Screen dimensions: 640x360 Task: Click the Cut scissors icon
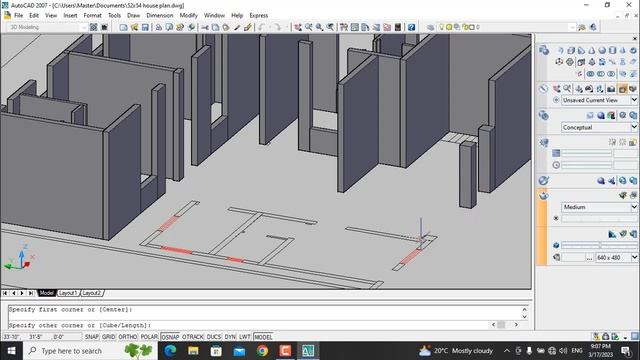pos(204,27)
